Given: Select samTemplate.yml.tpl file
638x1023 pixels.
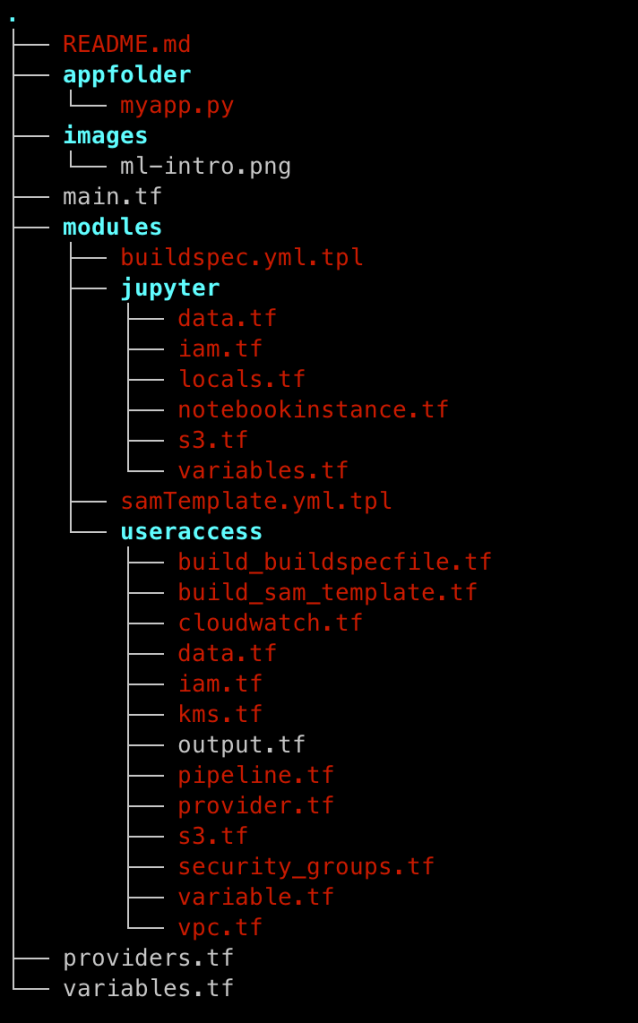Looking at the screenshot, I should click(256, 501).
